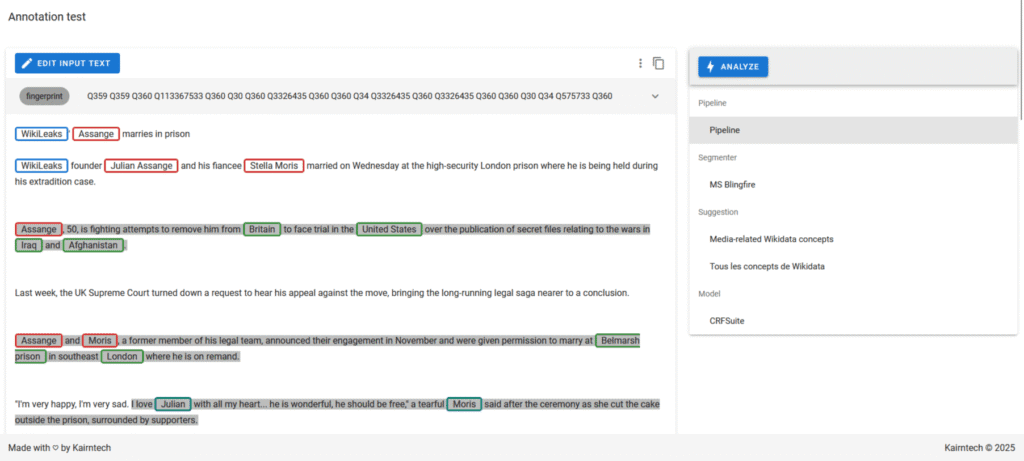The width and height of the screenshot is (1024, 461).
Task: Select Tous les concepts de Wikidata
Action: (x=767, y=266)
